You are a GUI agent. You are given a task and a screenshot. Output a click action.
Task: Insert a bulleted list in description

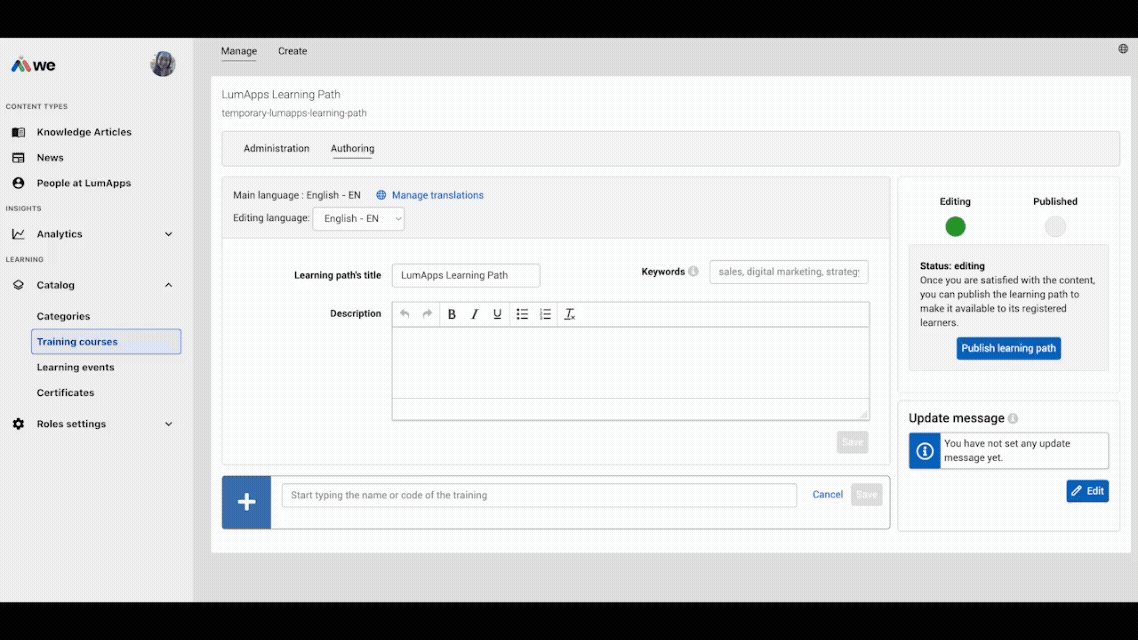(522, 314)
